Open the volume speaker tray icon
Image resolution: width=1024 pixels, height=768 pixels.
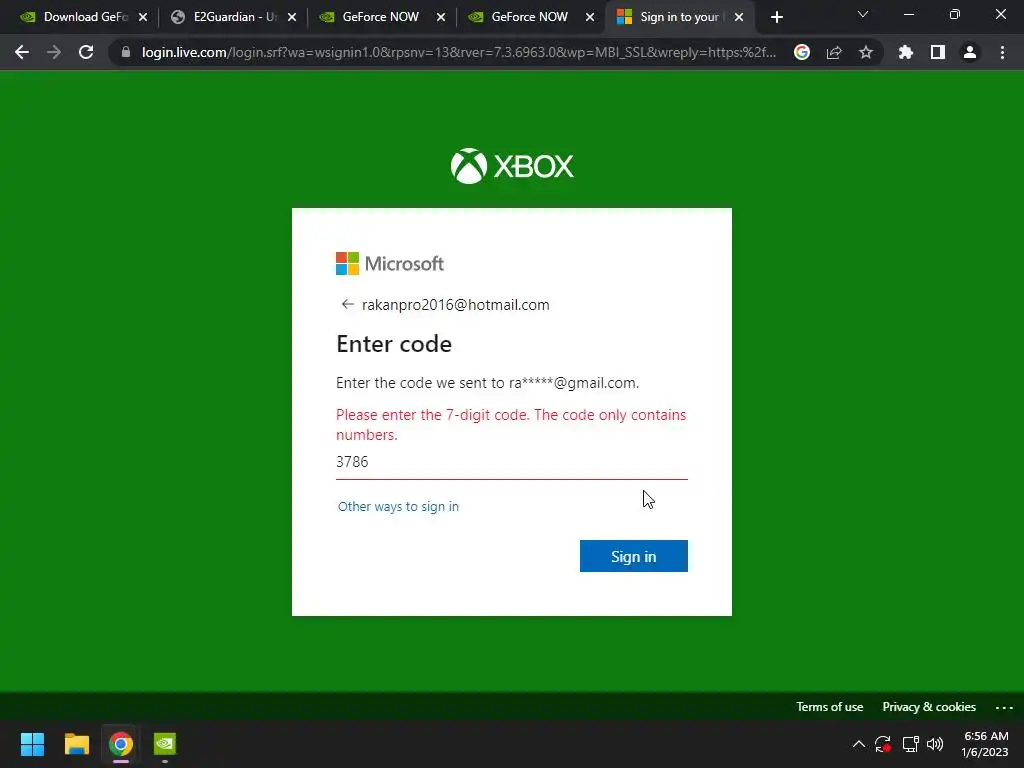[x=935, y=744]
